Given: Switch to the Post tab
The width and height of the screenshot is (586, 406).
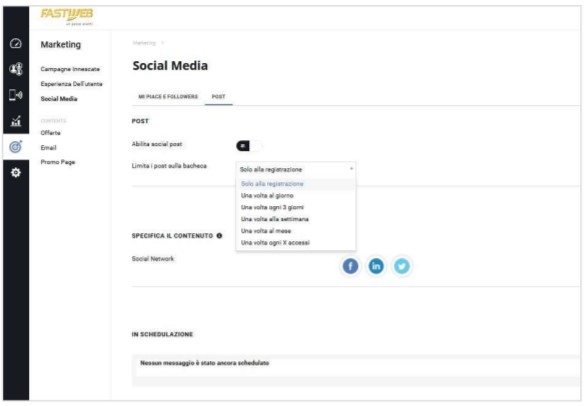Looking at the screenshot, I should (219, 96).
